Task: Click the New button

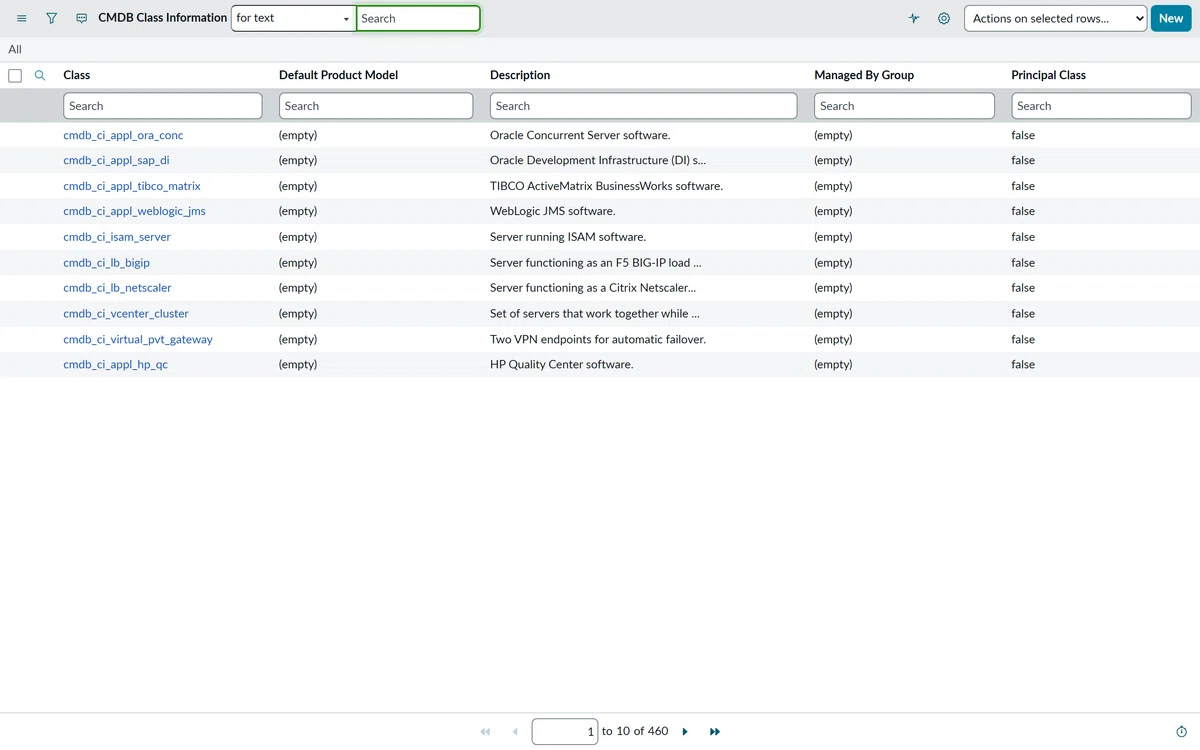Action: pos(1171,18)
